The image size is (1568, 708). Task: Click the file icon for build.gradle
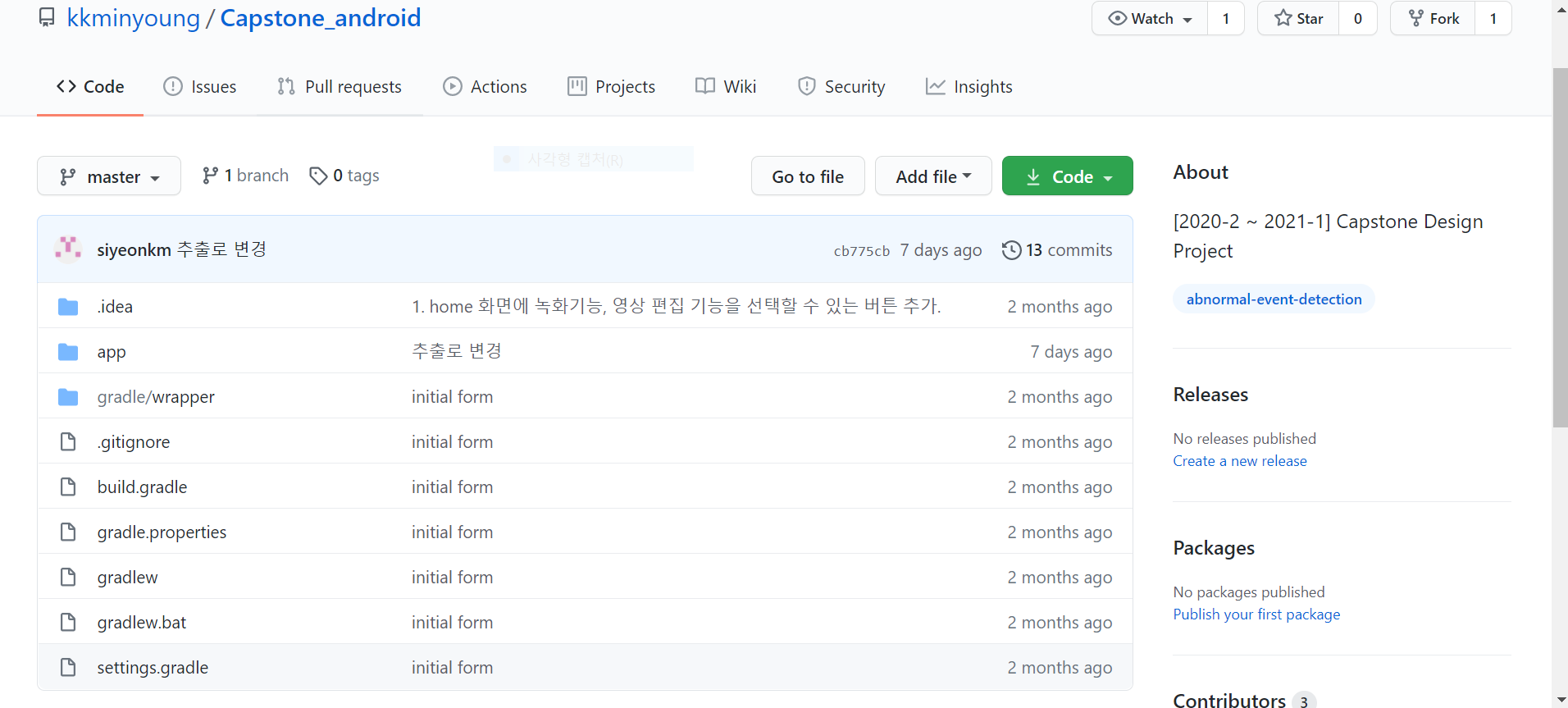(x=68, y=486)
